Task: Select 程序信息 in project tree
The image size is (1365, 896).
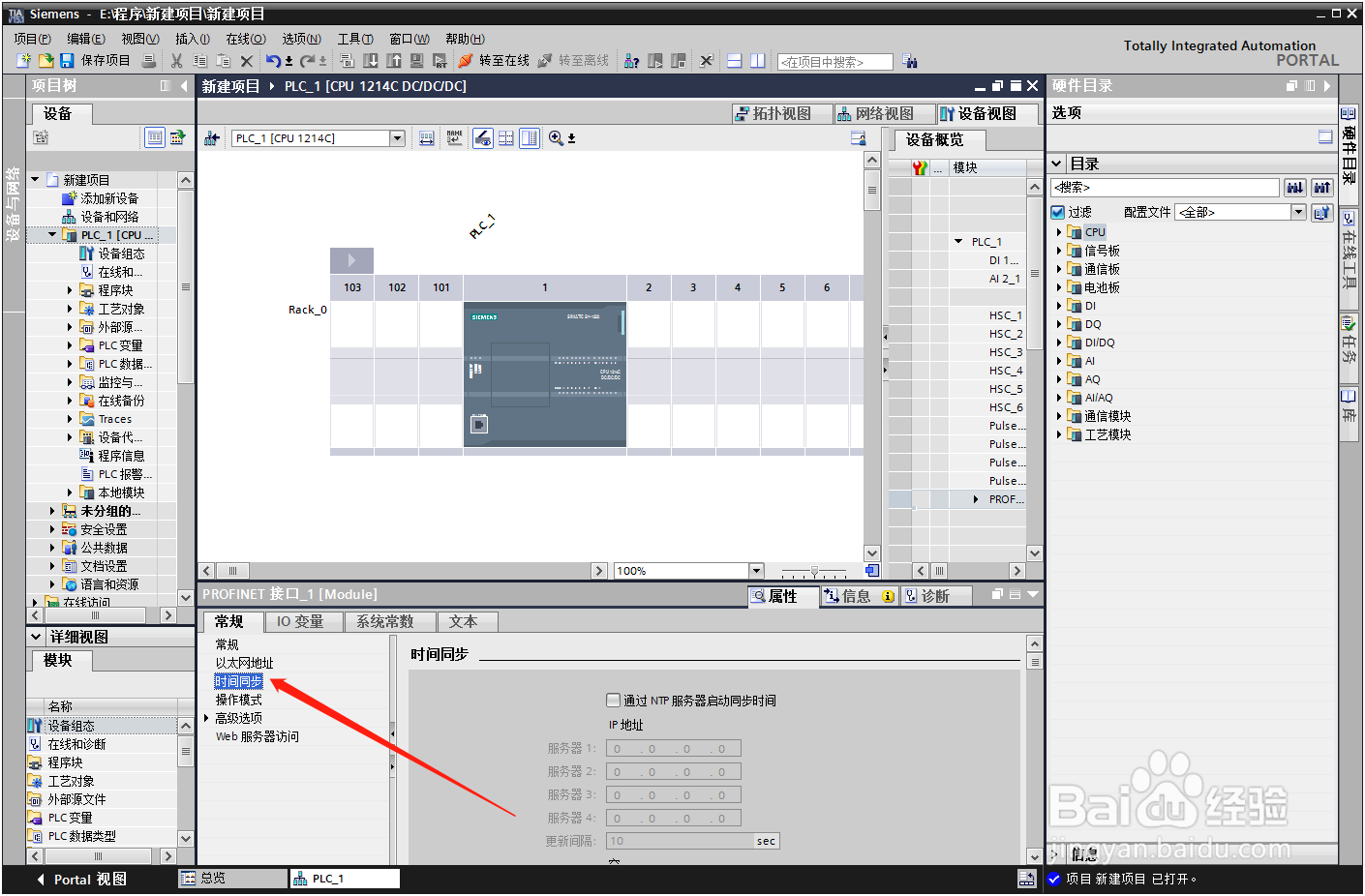Action: coord(112,456)
